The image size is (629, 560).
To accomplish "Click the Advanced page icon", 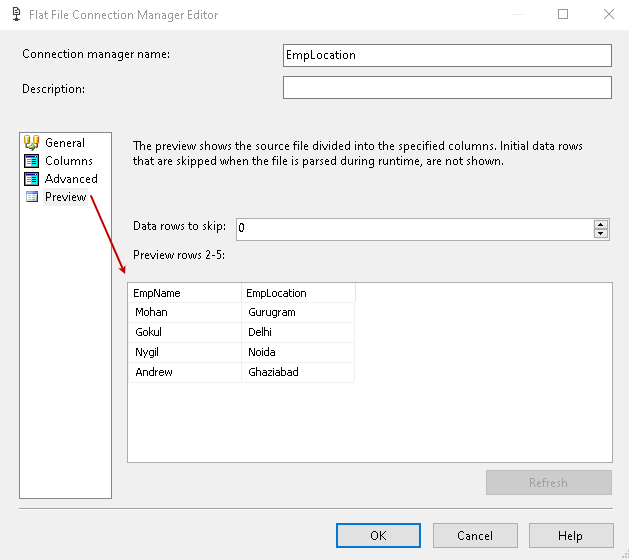I will click(31, 179).
